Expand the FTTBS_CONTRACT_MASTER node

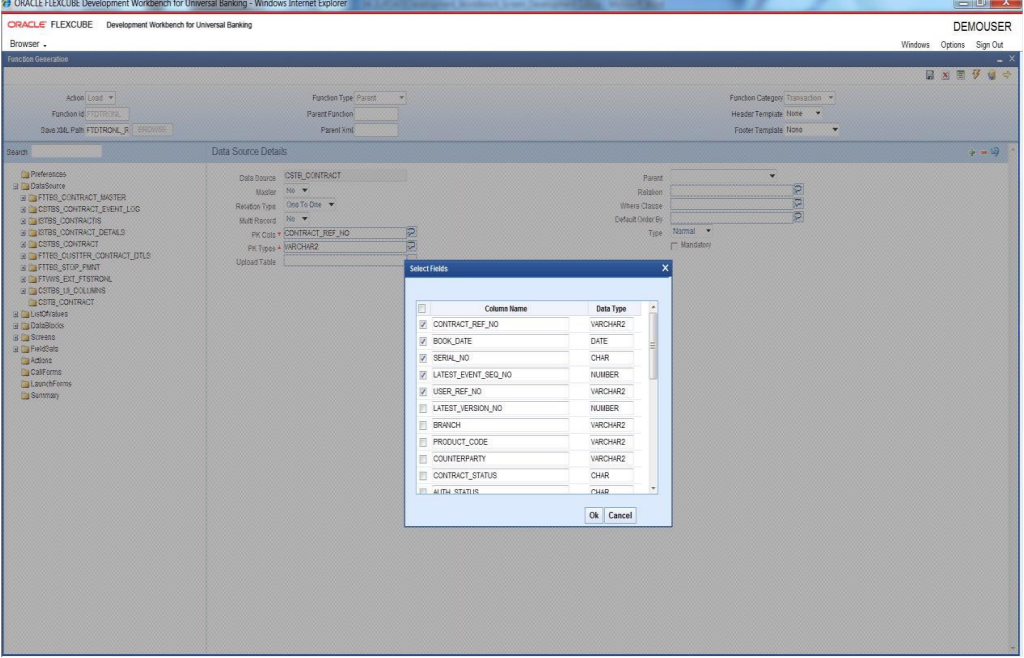tap(23, 198)
